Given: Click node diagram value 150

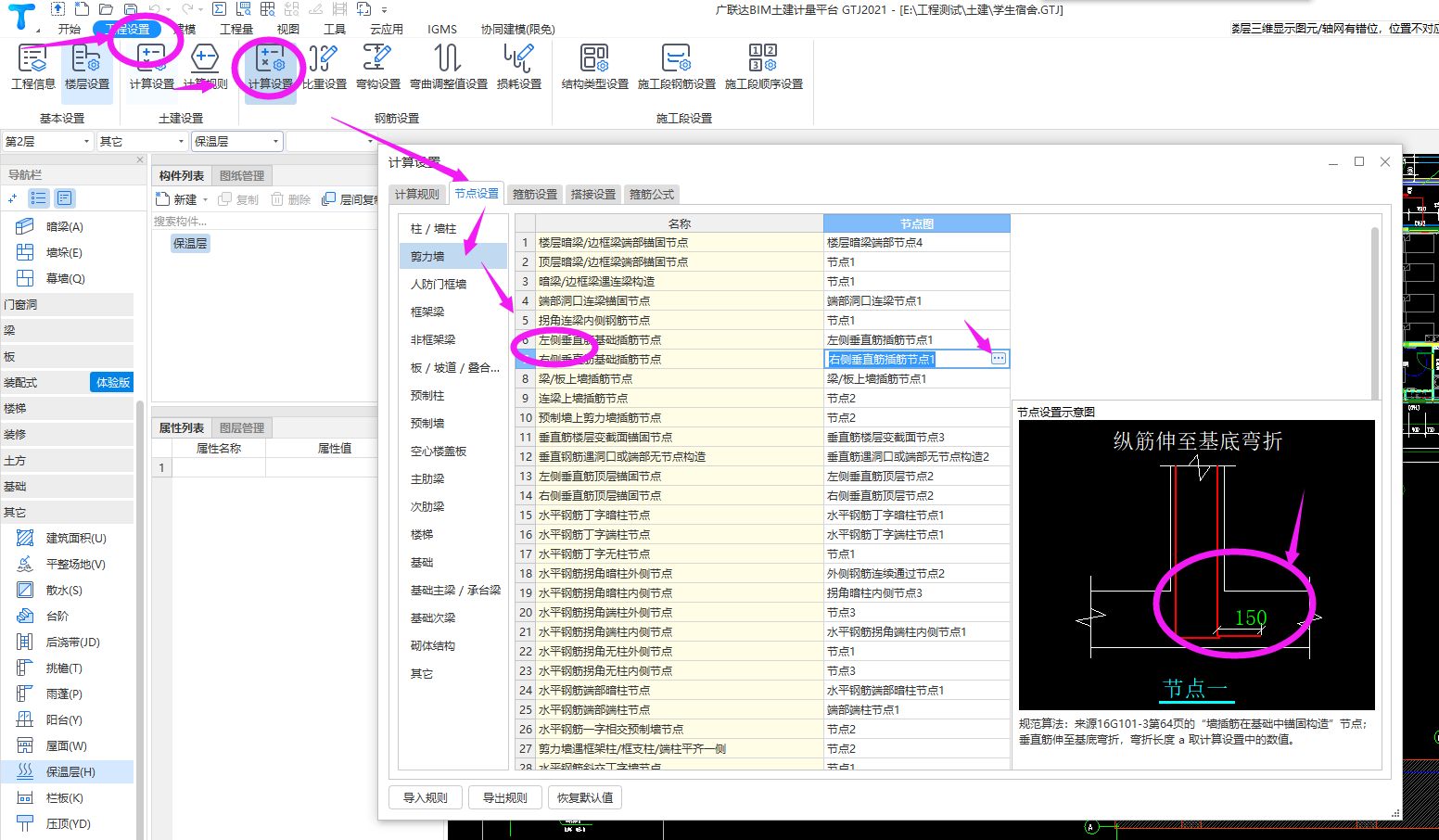Looking at the screenshot, I should (1251, 617).
